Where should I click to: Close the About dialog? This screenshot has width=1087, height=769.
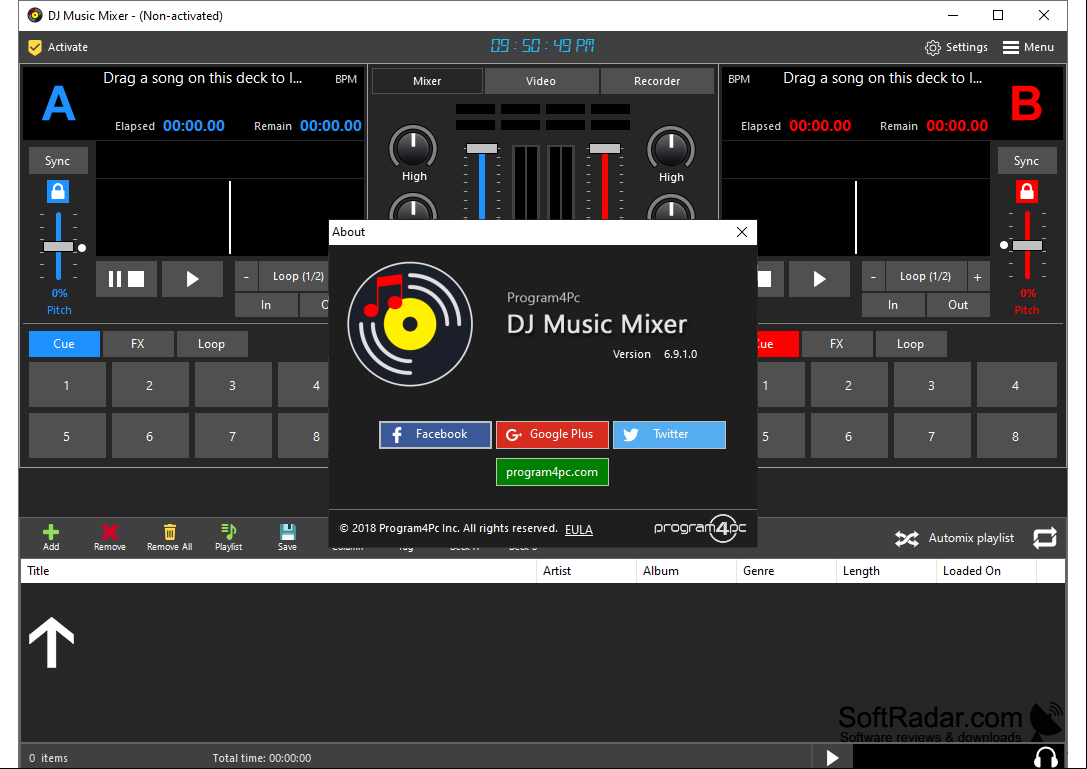742,232
